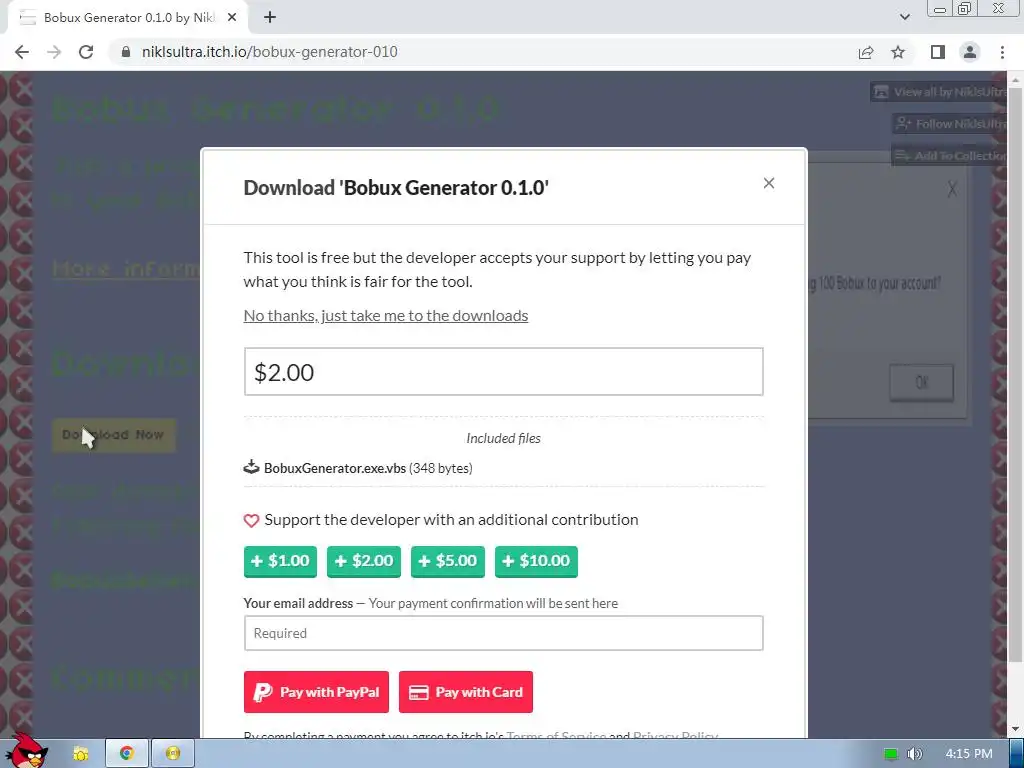Click the green system tray icon
Image resolution: width=1024 pixels, height=768 pixels.
click(890, 754)
